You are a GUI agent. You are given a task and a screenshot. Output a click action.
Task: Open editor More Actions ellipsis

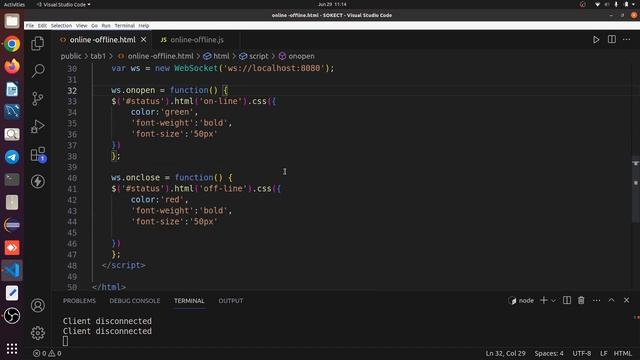click(627, 40)
